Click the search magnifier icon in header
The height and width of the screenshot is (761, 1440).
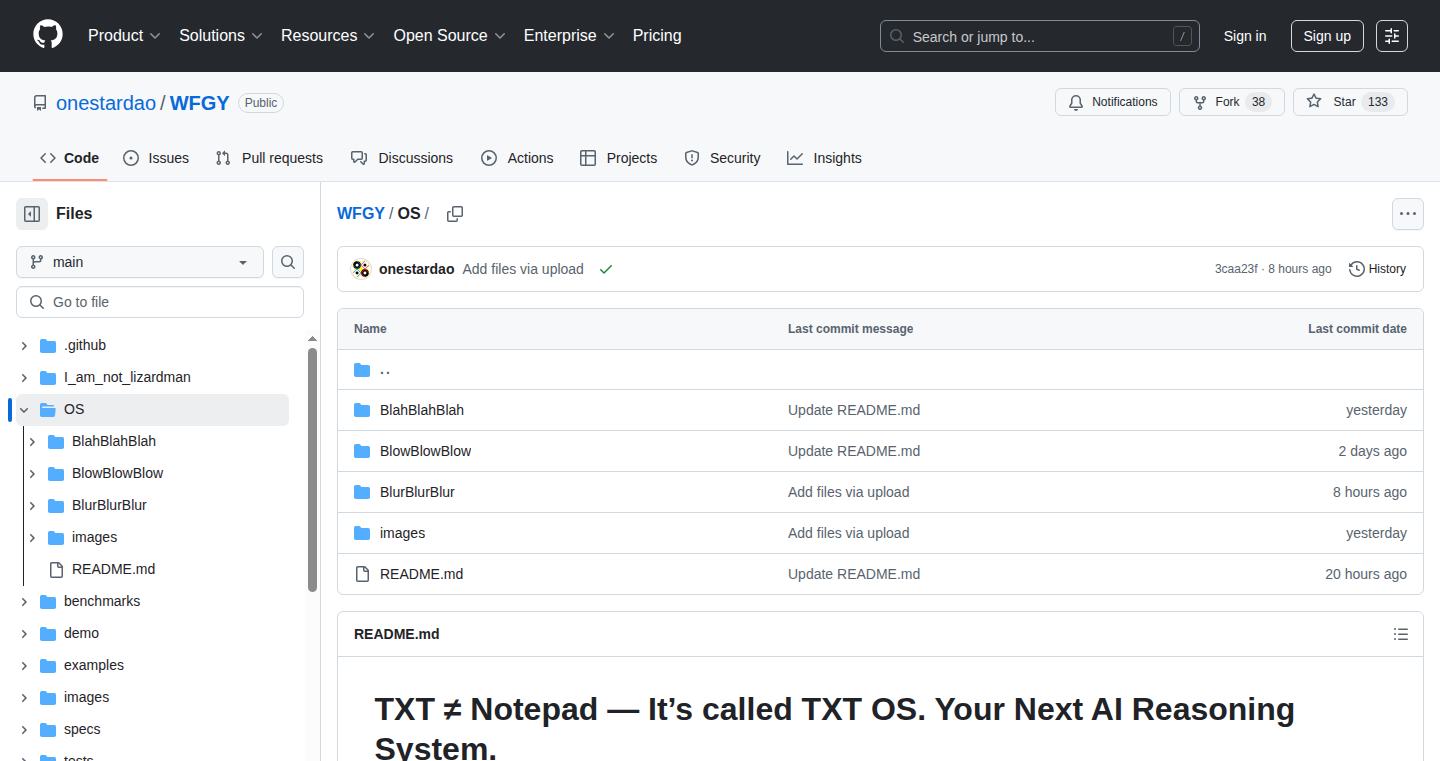897,37
